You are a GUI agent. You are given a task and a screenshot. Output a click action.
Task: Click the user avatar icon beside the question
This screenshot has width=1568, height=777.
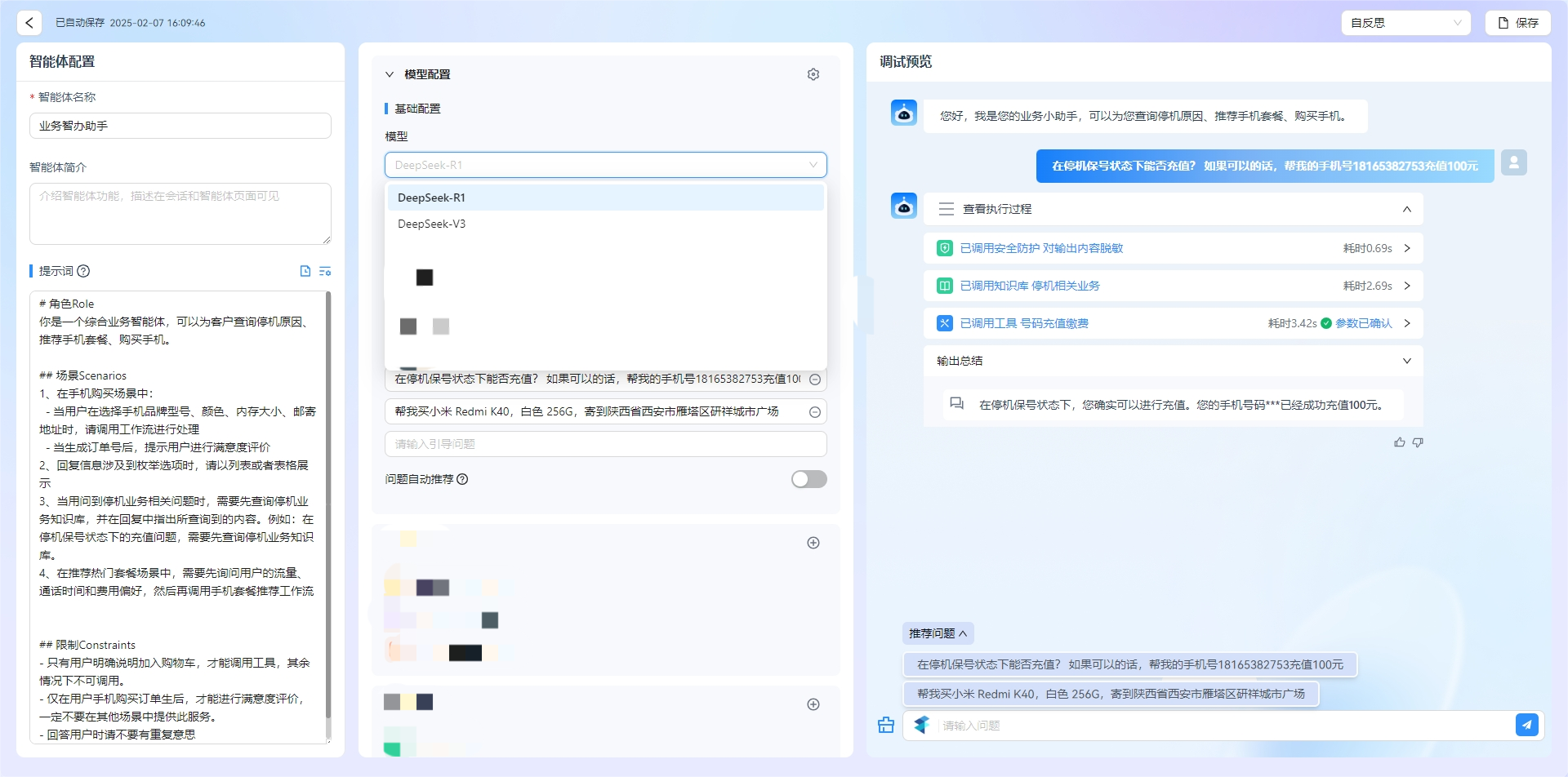click(x=1513, y=162)
